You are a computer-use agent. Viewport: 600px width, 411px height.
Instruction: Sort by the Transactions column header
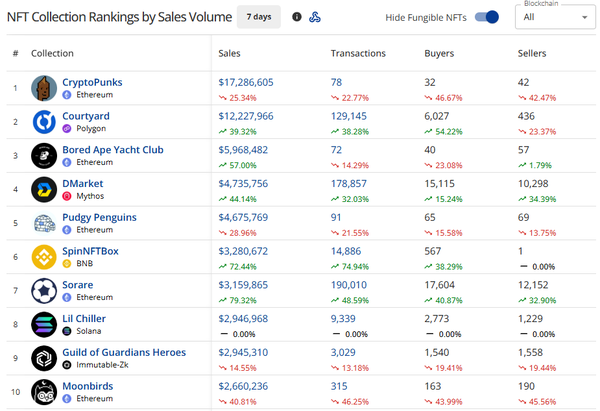point(358,54)
